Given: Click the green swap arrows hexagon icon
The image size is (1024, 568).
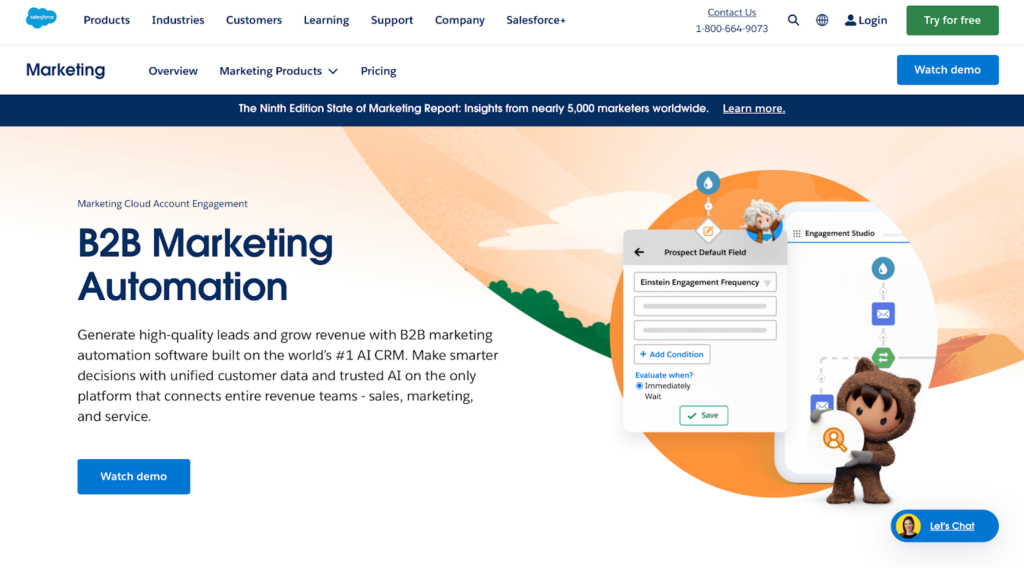Looking at the screenshot, I should (x=883, y=357).
